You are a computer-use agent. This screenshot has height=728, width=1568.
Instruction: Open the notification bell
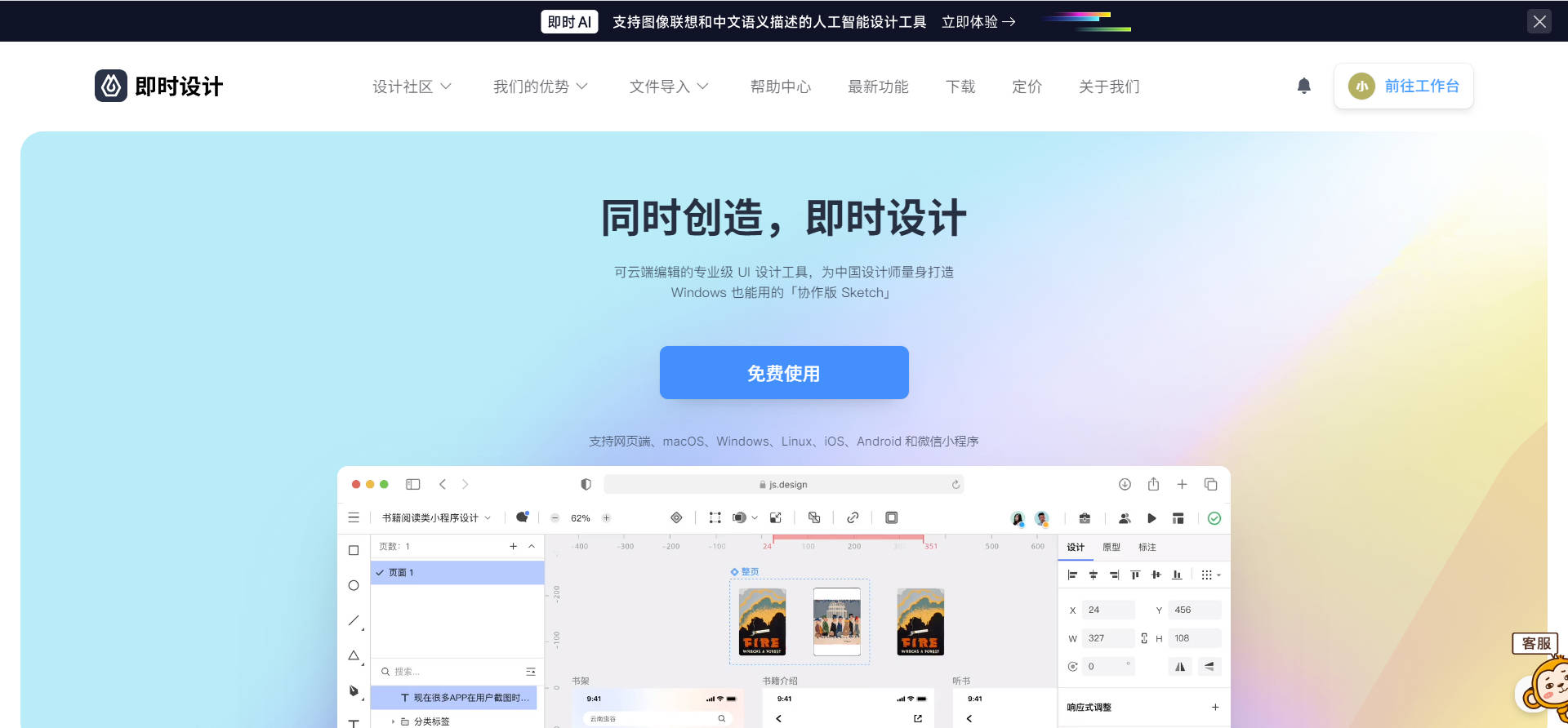pyautogui.click(x=1304, y=86)
